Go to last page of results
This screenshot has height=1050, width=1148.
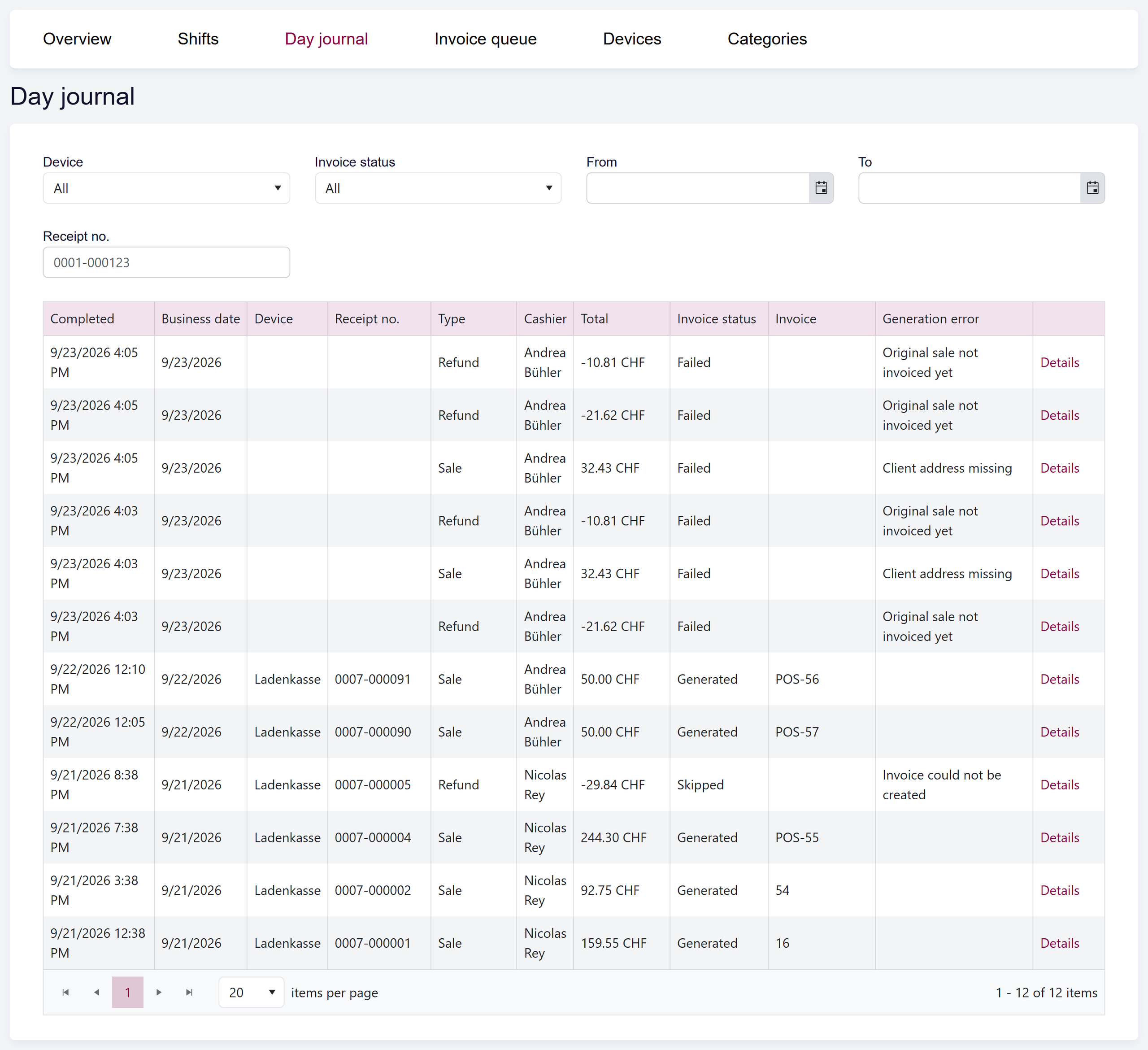click(190, 993)
